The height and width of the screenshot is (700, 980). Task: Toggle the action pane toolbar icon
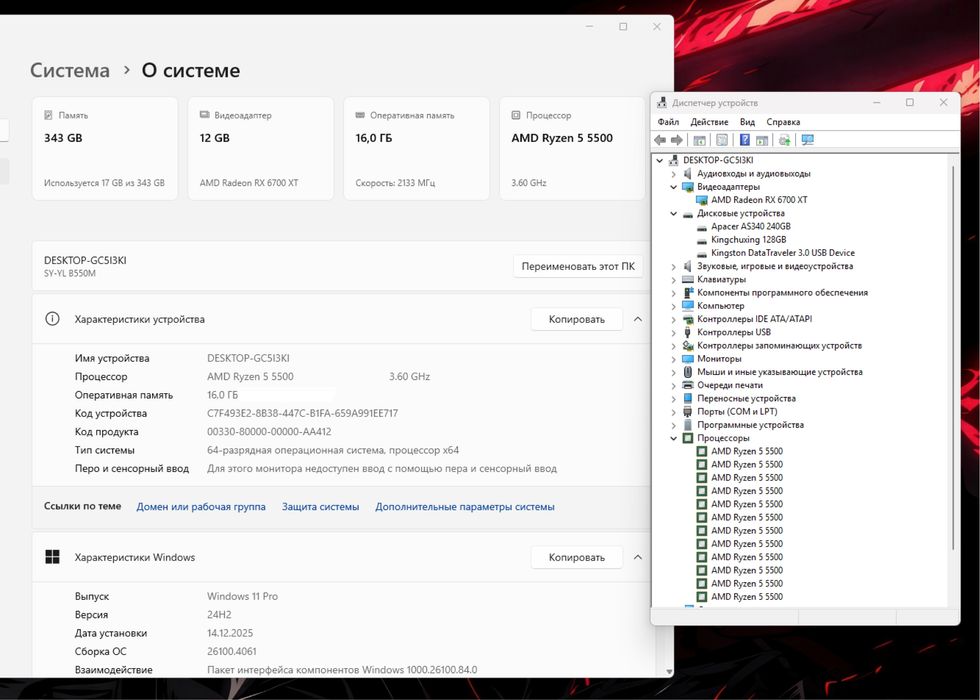[761, 140]
